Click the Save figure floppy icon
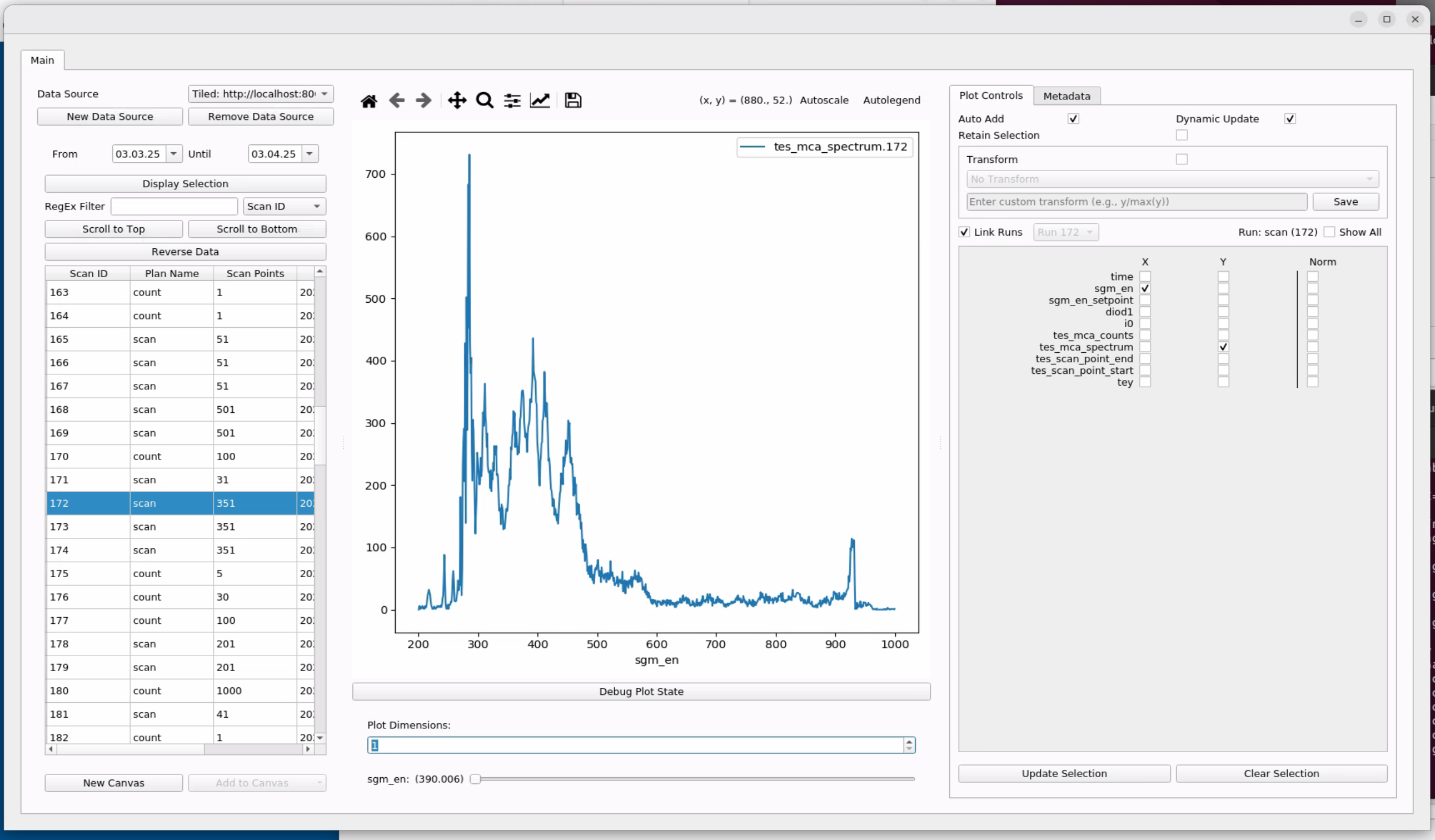Viewport: 1435px width, 840px height. 573,101
